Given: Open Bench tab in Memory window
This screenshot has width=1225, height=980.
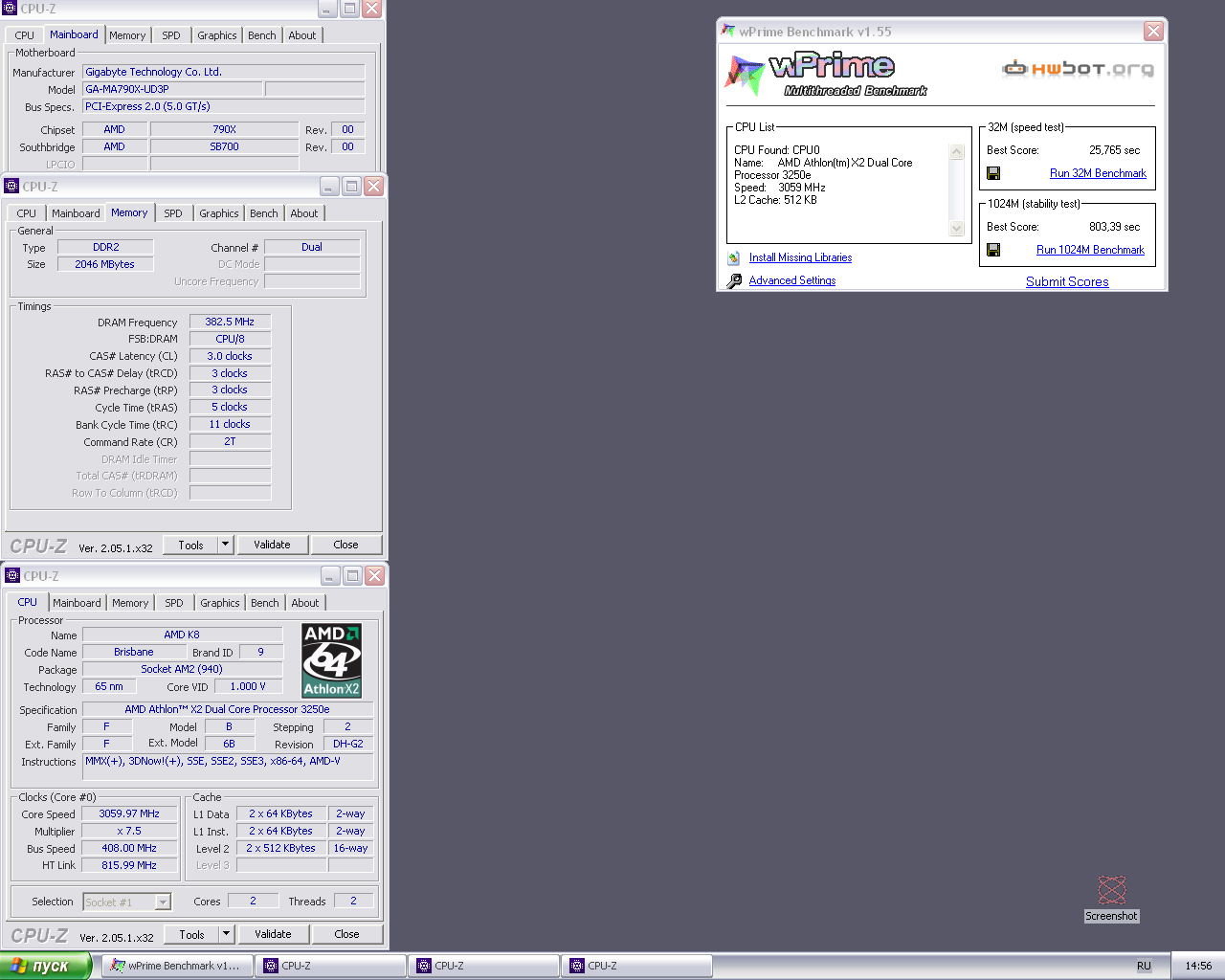Looking at the screenshot, I should pos(264,213).
